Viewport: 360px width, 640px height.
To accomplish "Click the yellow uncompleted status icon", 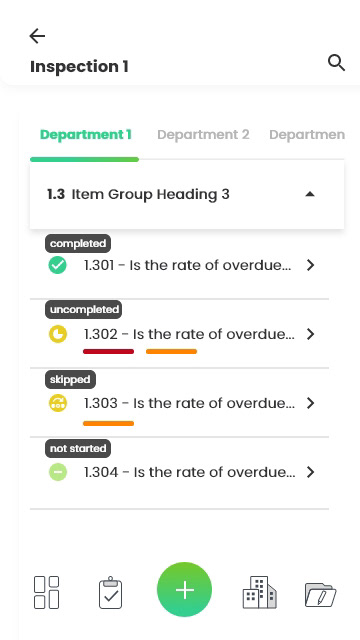I will tap(58, 334).
